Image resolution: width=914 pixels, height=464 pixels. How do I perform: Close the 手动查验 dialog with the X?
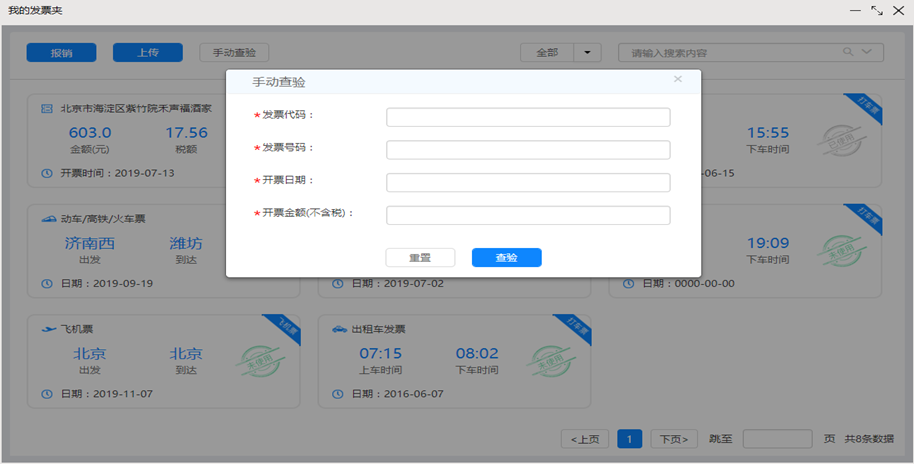click(x=677, y=79)
